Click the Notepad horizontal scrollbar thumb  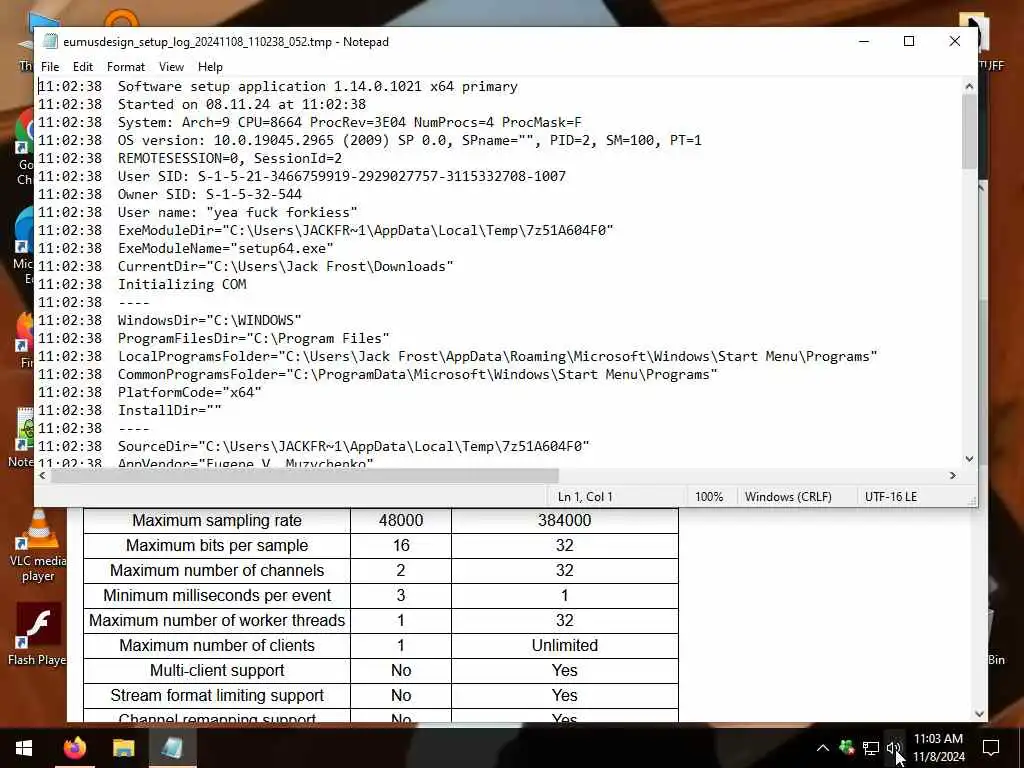coord(304,475)
